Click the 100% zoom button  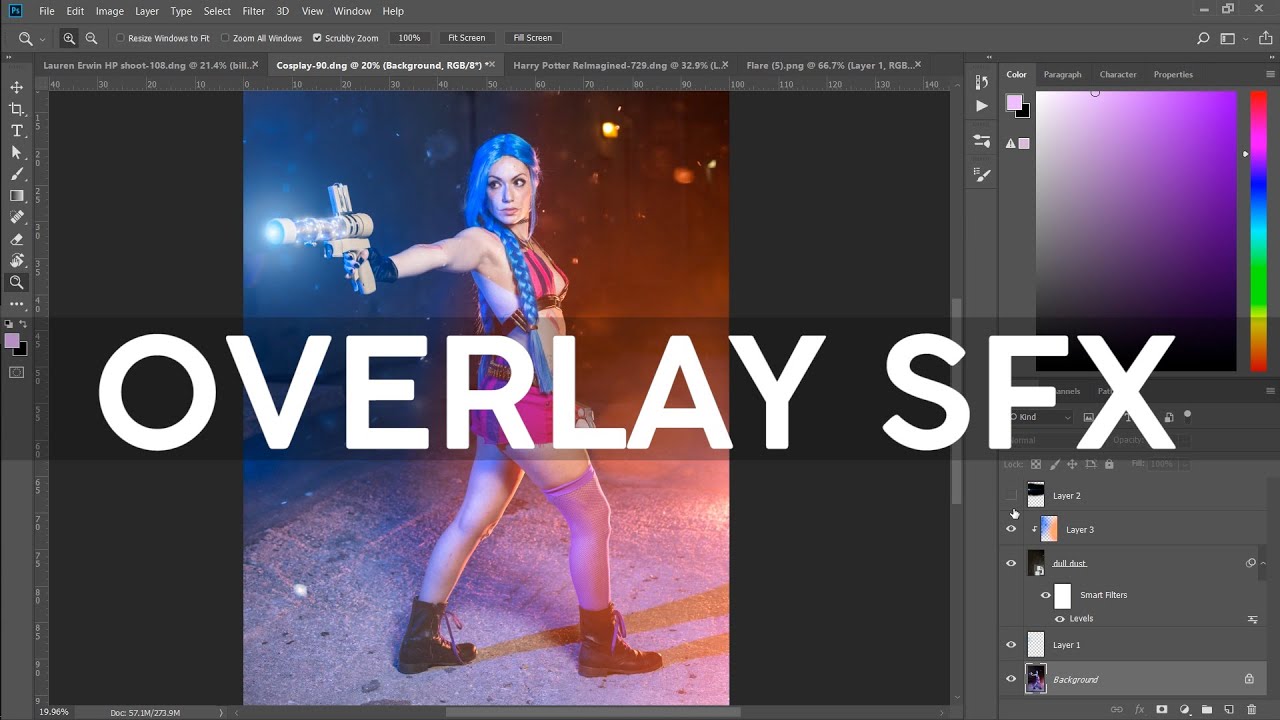click(409, 38)
